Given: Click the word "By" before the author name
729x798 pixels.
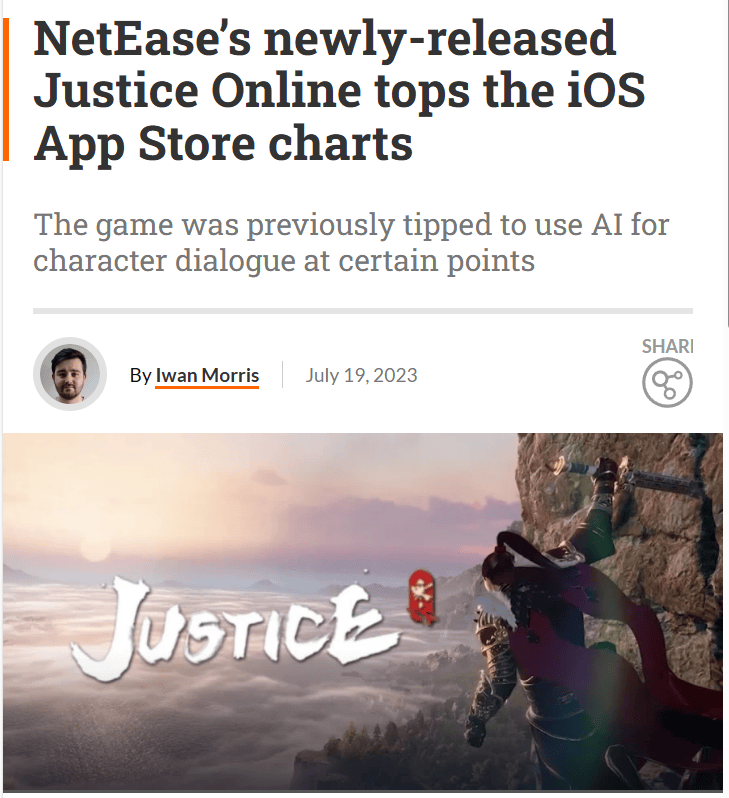Looking at the screenshot, I should coord(140,376).
